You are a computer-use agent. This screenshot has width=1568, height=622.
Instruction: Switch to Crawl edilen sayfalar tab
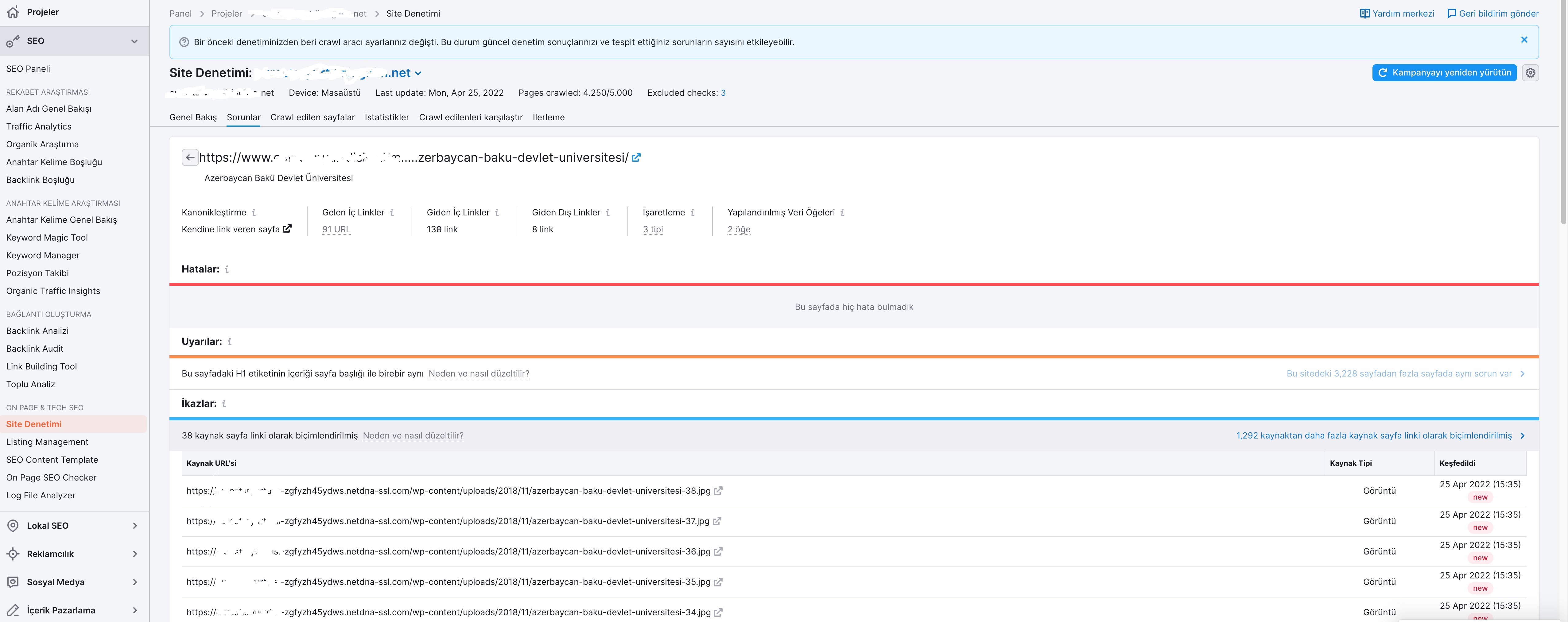pos(312,118)
